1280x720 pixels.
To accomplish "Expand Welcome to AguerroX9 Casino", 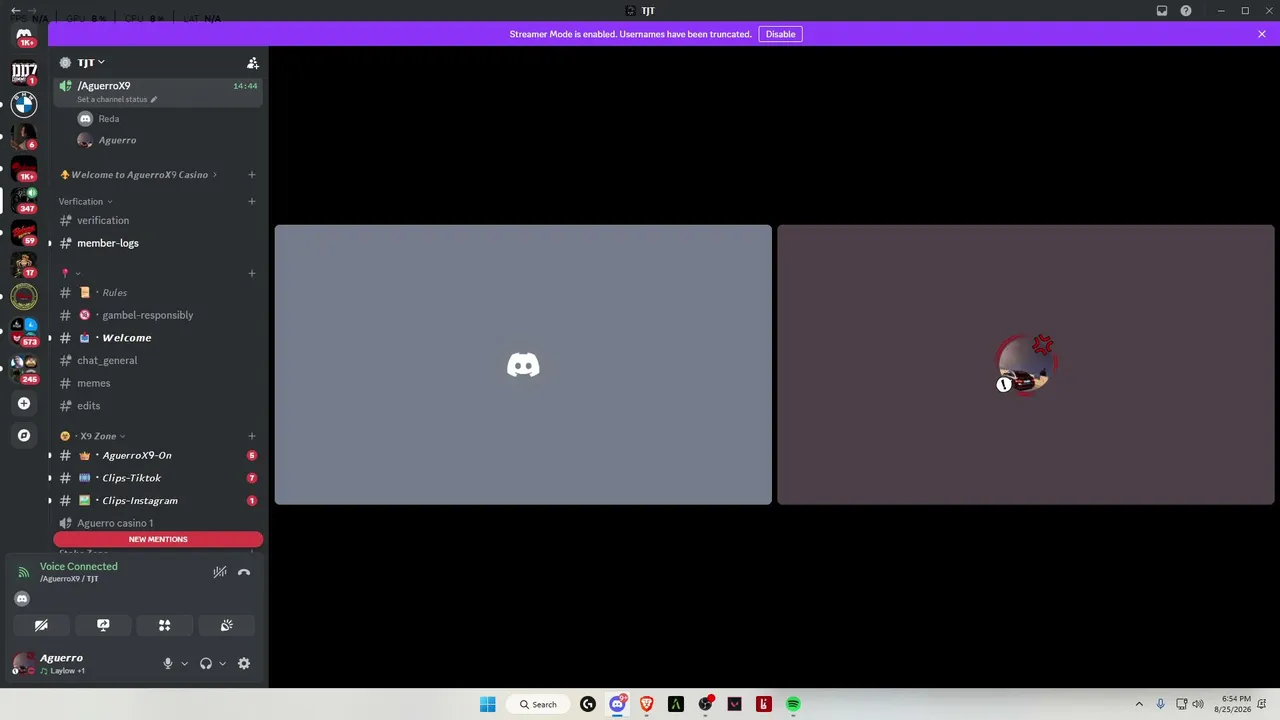I will coord(140,175).
